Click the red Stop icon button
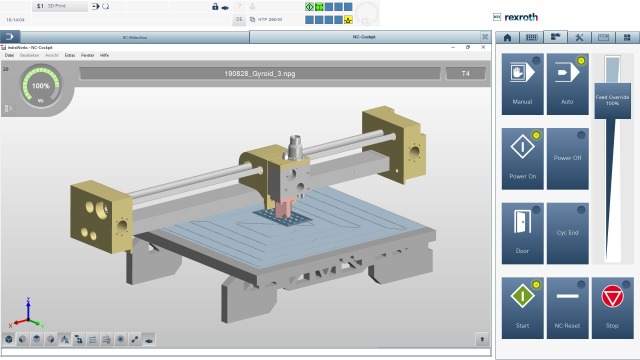The image size is (640, 360). (613, 308)
